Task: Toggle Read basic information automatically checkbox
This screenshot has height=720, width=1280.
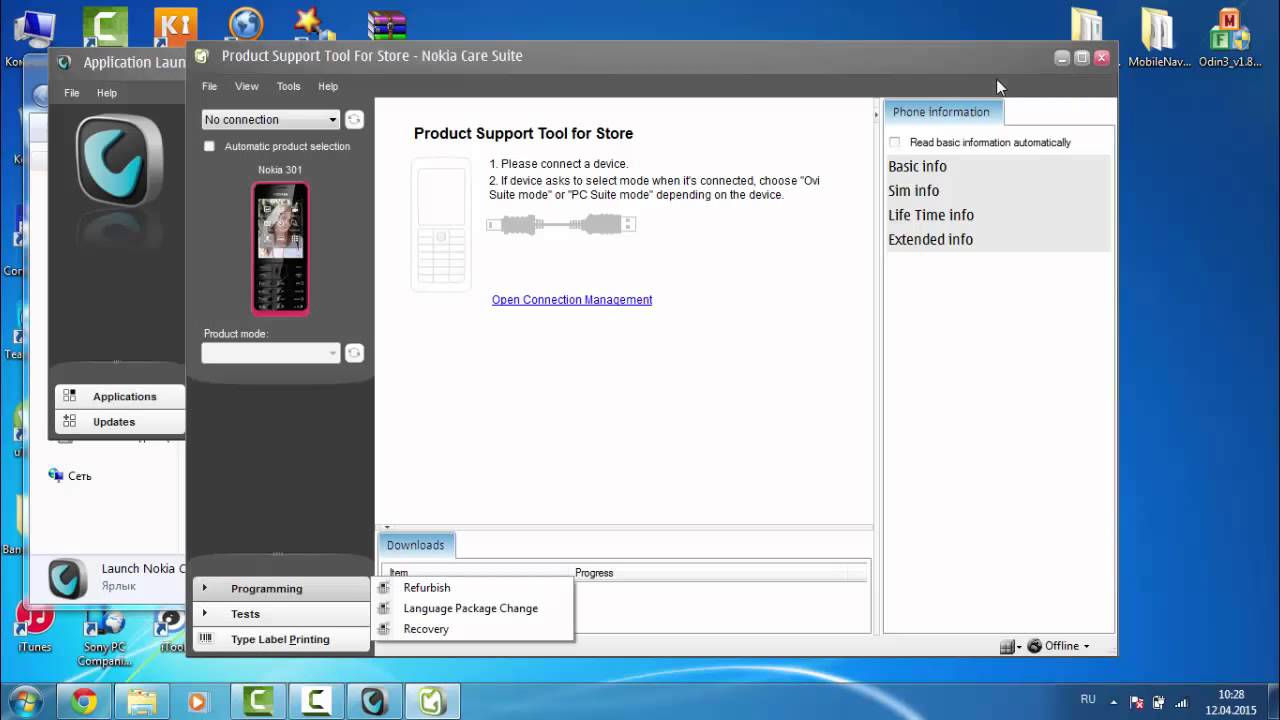Action: (895, 142)
